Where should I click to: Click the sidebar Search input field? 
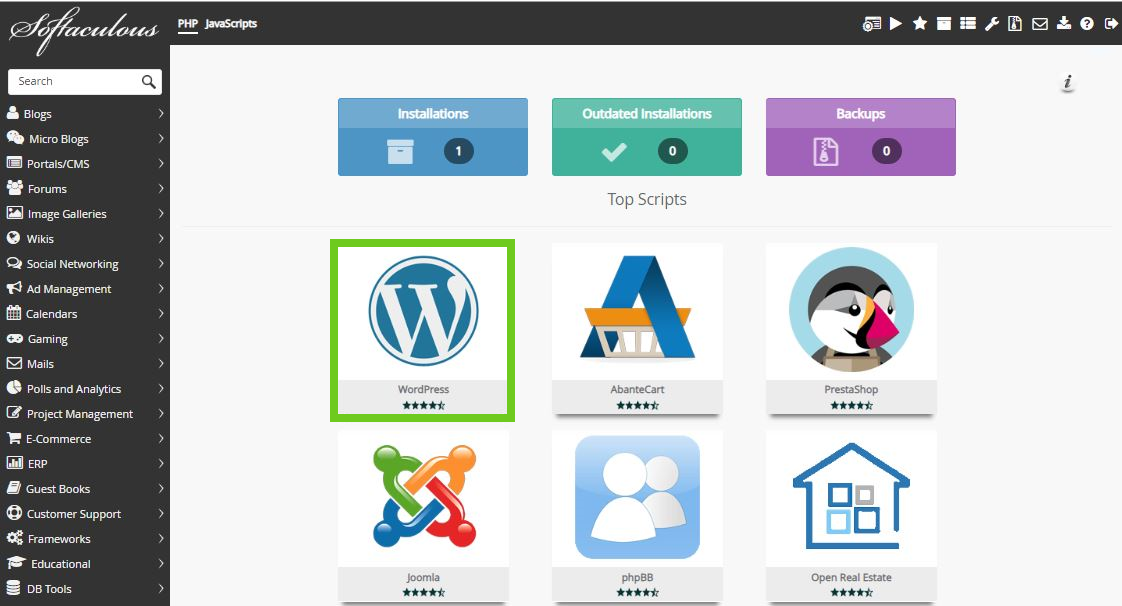coord(75,81)
